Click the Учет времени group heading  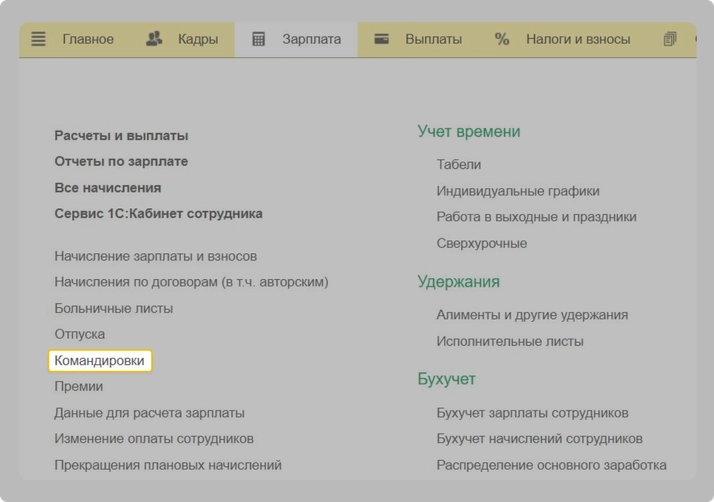tap(469, 131)
